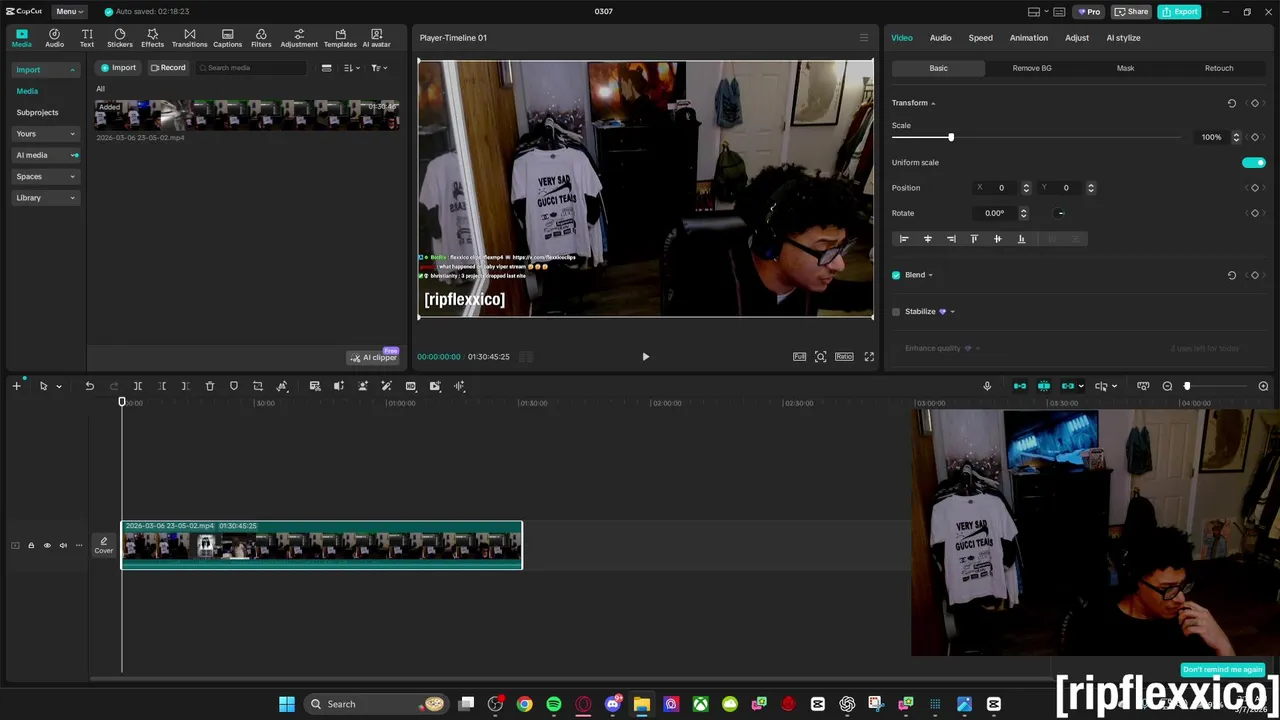Screen dimensions: 1280x720
Task: Mute the main video track
Action: click(63, 545)
